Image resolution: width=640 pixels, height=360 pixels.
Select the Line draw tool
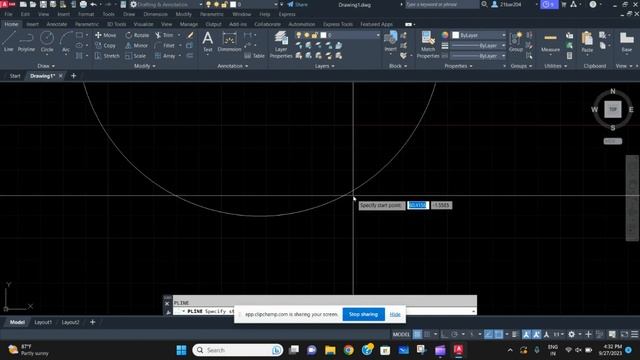point(8,42)
